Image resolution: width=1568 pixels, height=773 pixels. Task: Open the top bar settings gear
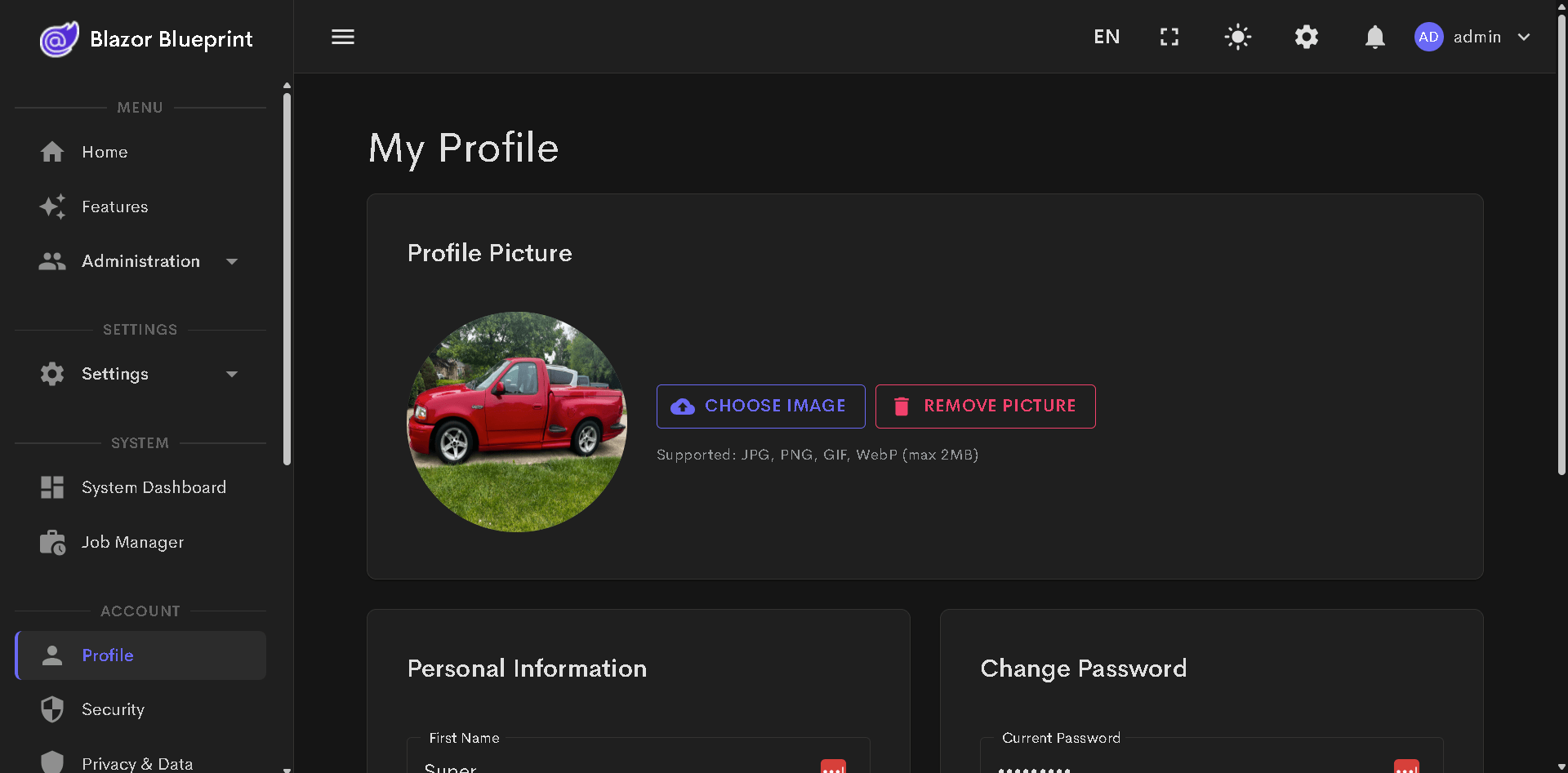[1306, 37]
